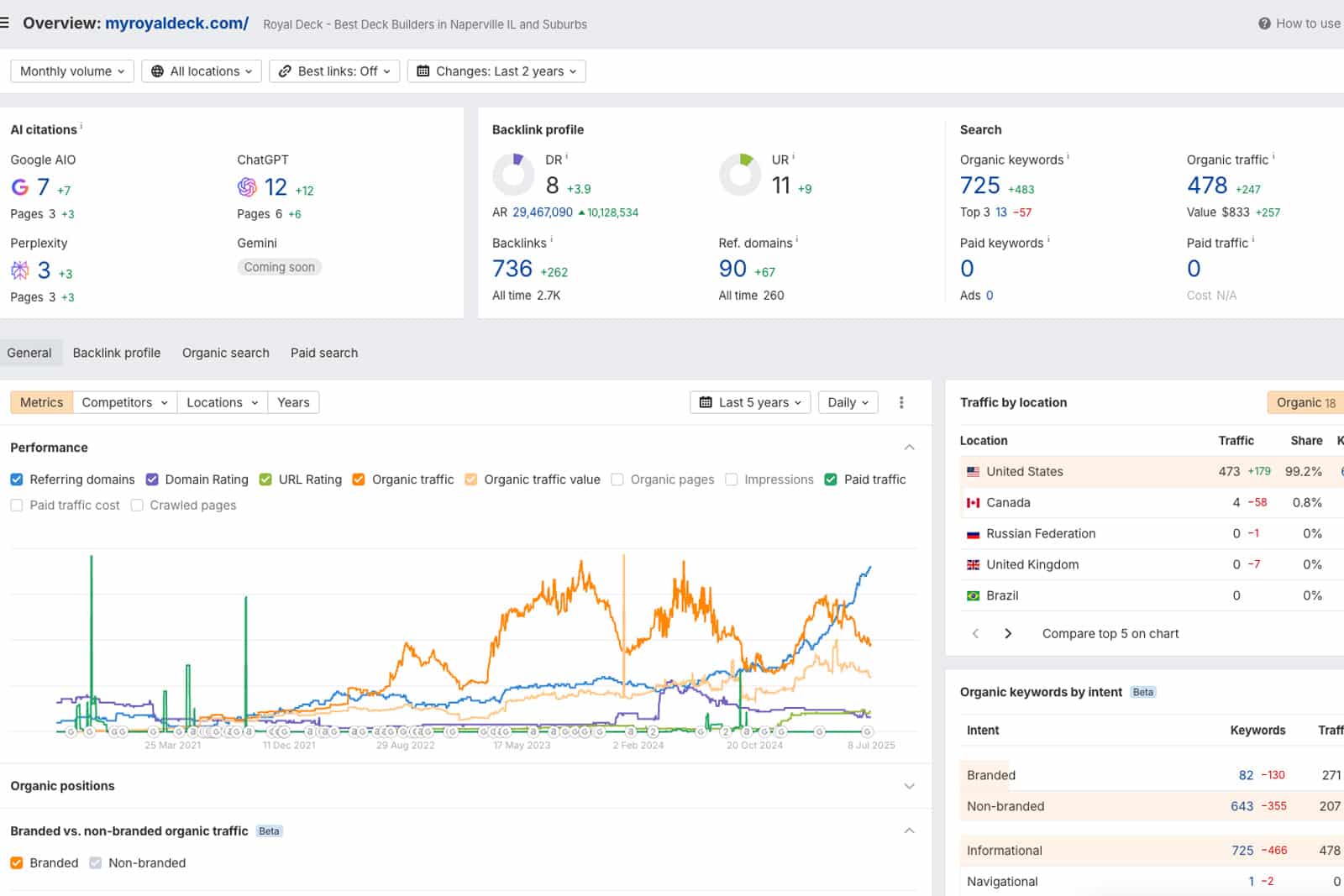The image size is (1344, 896).
Task: Click the How to use help icon
Action: point(1264,24)
